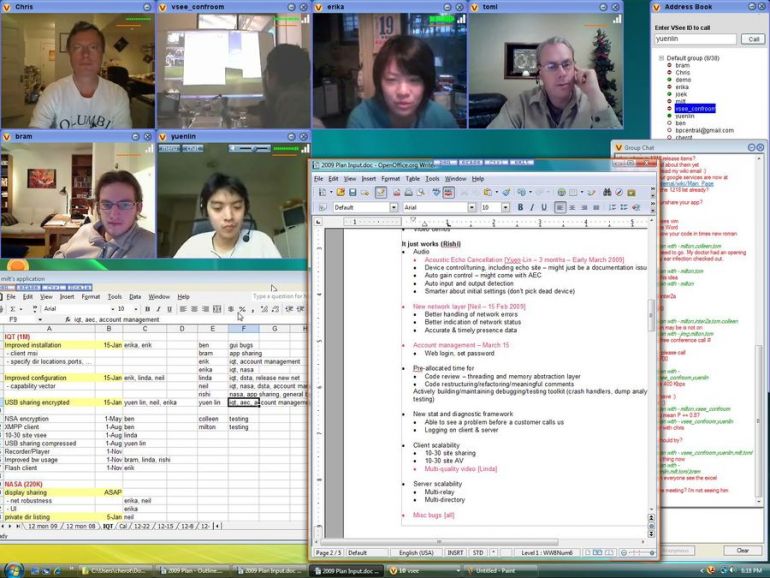The width and height of the screenshot is (770, 578).
Task: Align text right in Writer
Action: (x=584, y=208)
